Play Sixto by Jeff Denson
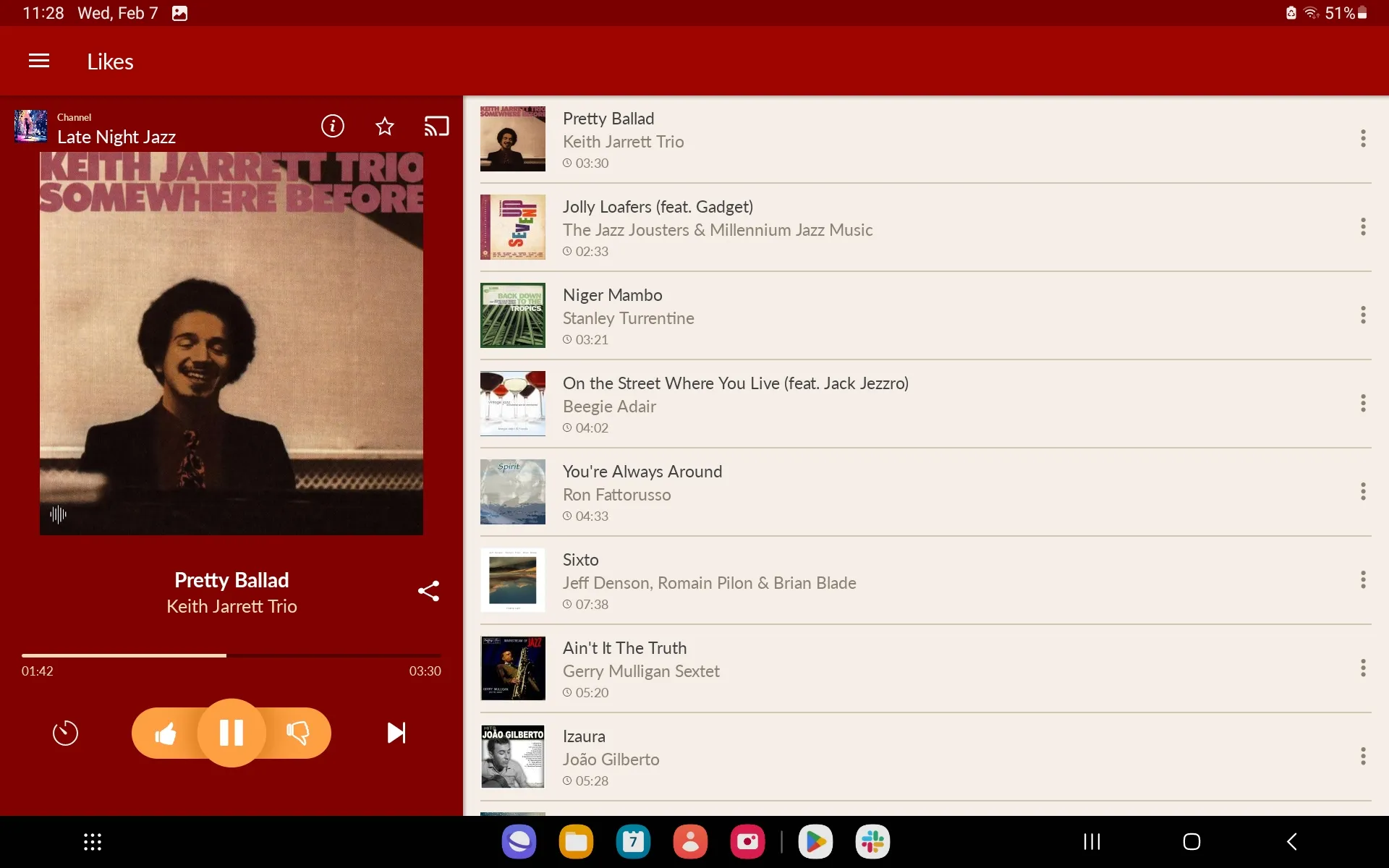 pos(926,580)
